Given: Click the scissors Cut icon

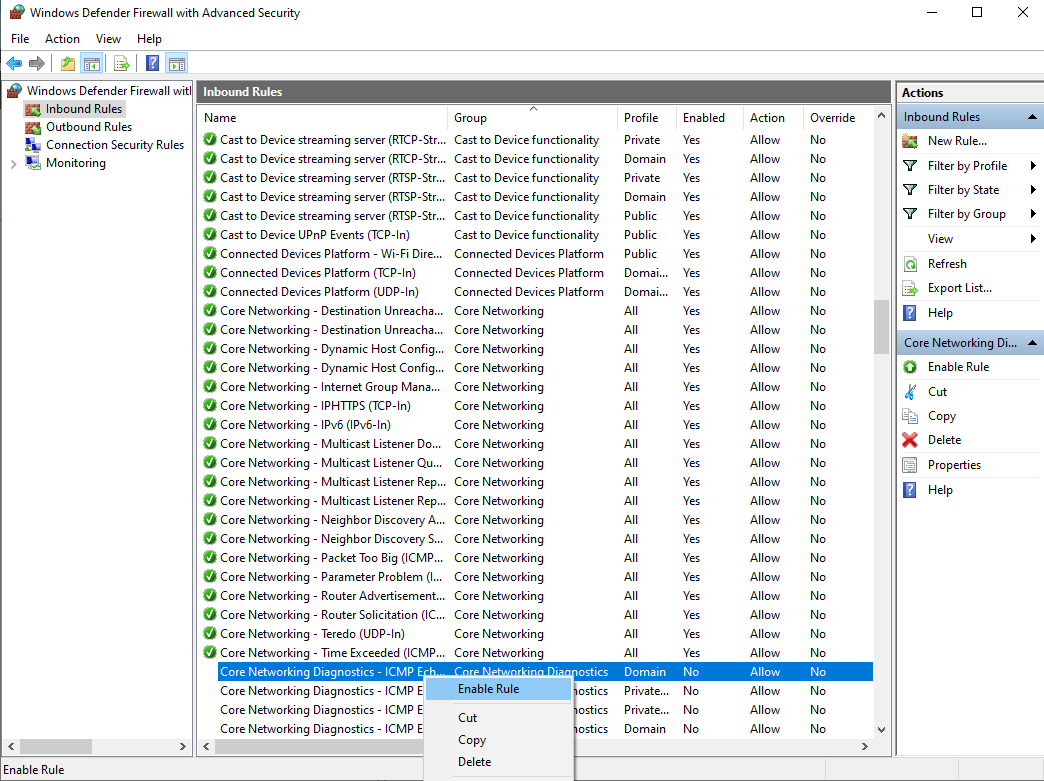Looking at the screenshot, I should (x=910, y=391).
